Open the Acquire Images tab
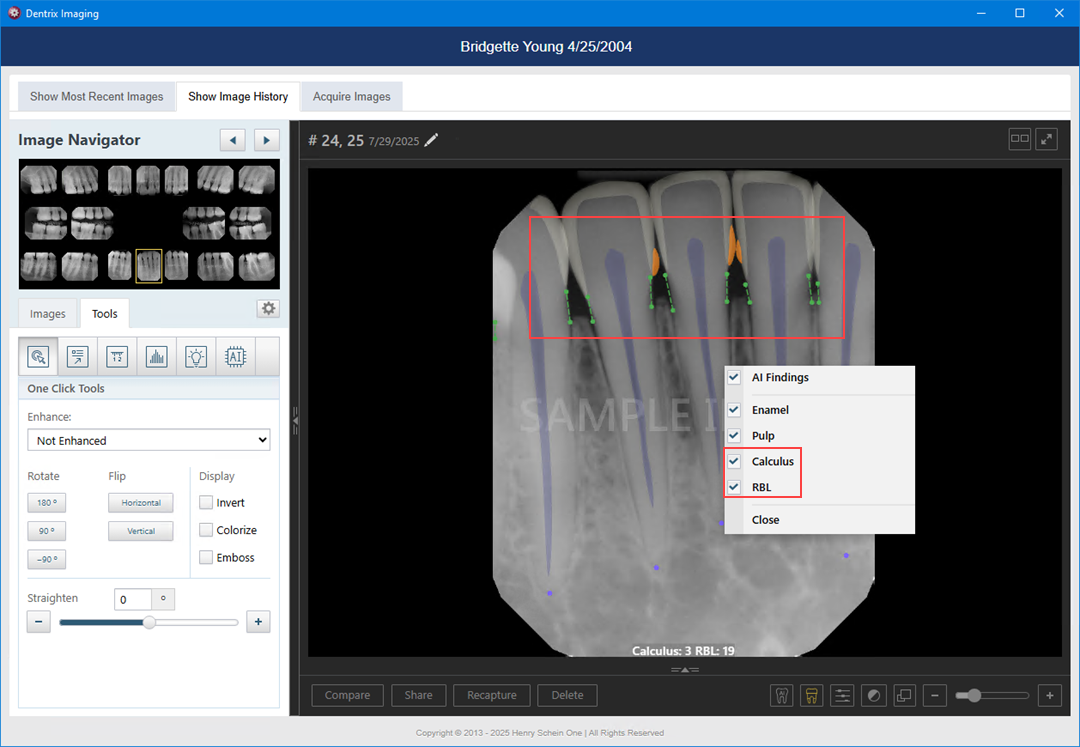 351,96
